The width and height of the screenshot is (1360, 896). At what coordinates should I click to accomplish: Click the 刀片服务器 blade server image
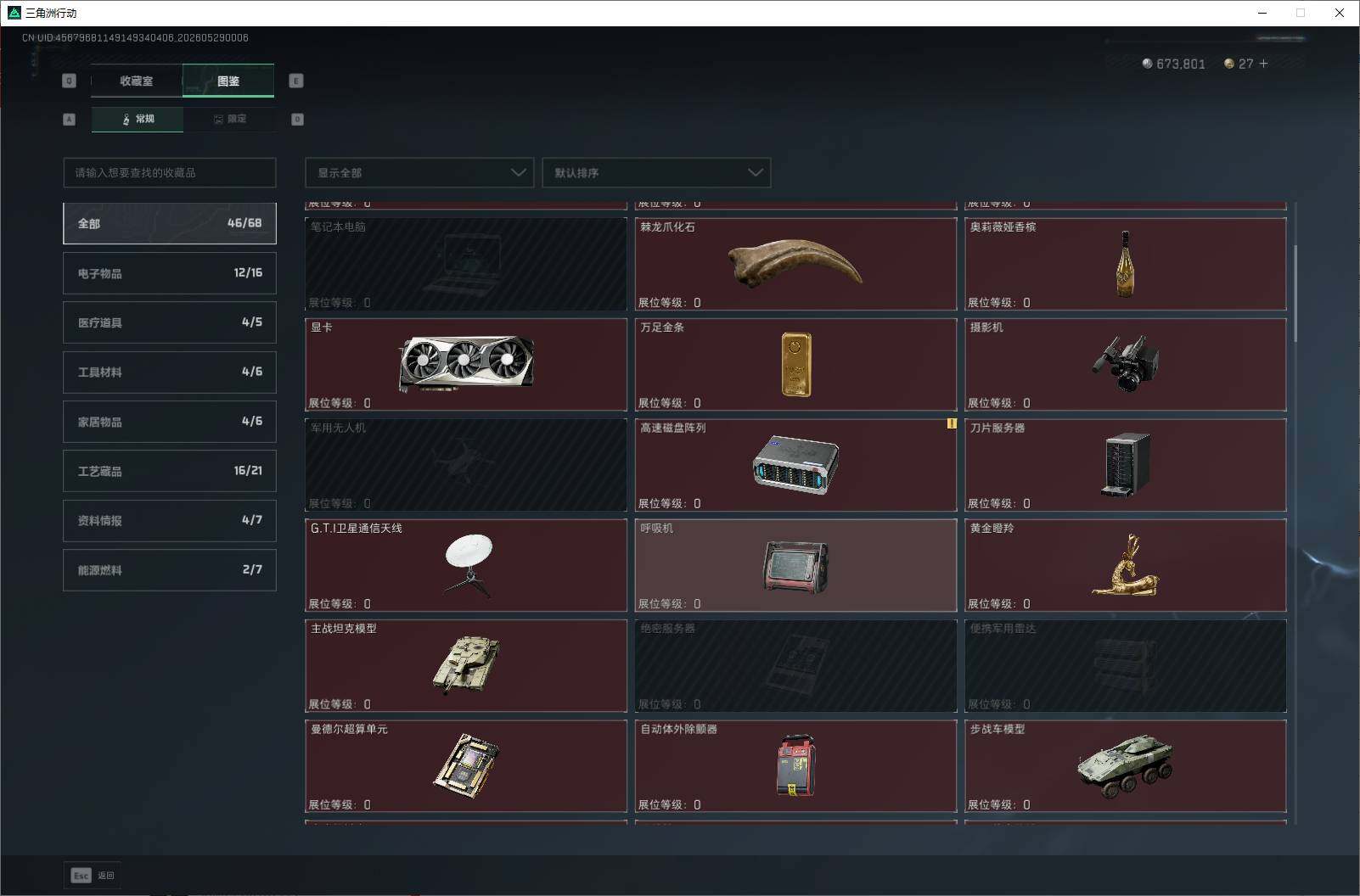[x=1127, y=464]
